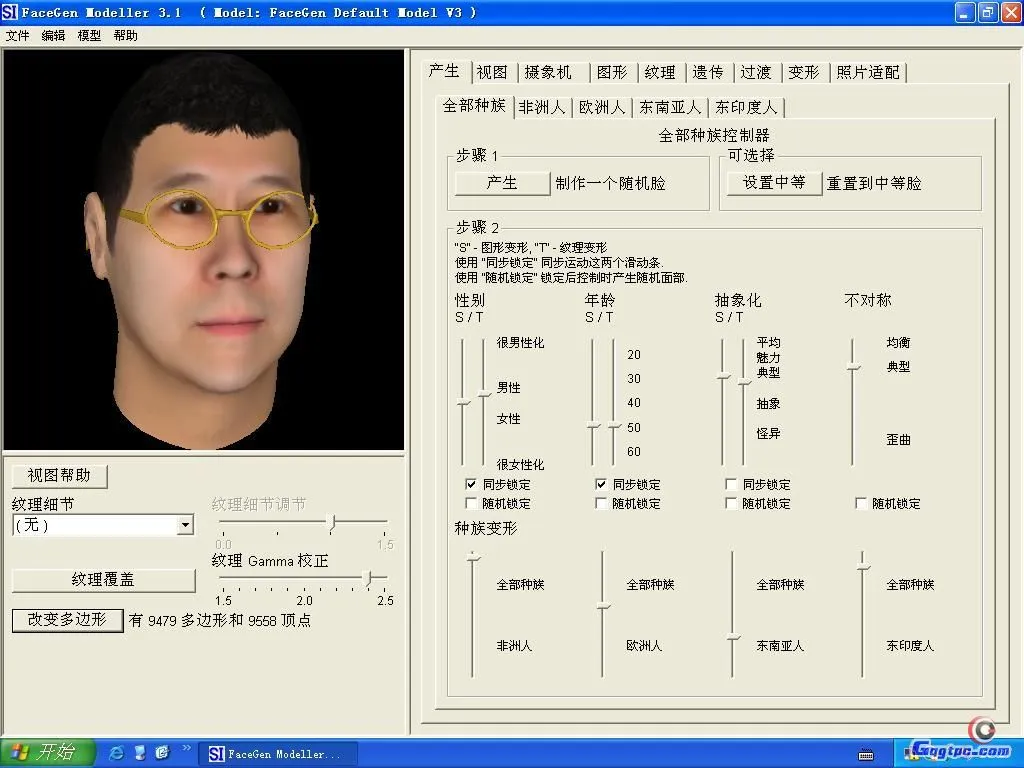
Task: Click 产生 button to generate random face
Action: tap(502, 183)
